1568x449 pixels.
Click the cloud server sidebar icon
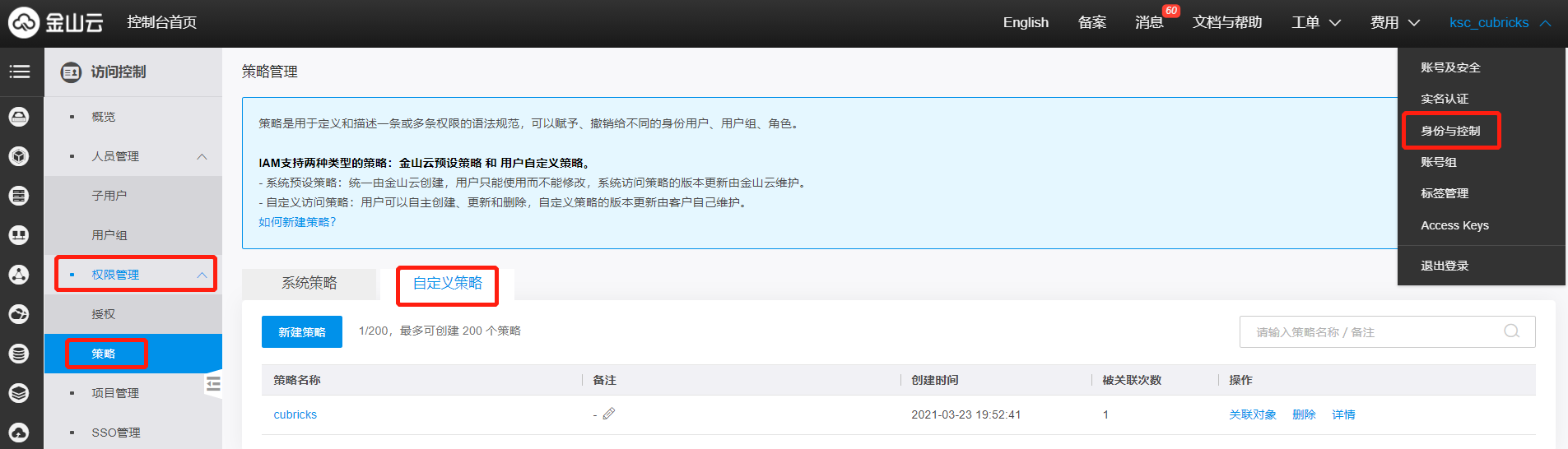pos(19,117)
